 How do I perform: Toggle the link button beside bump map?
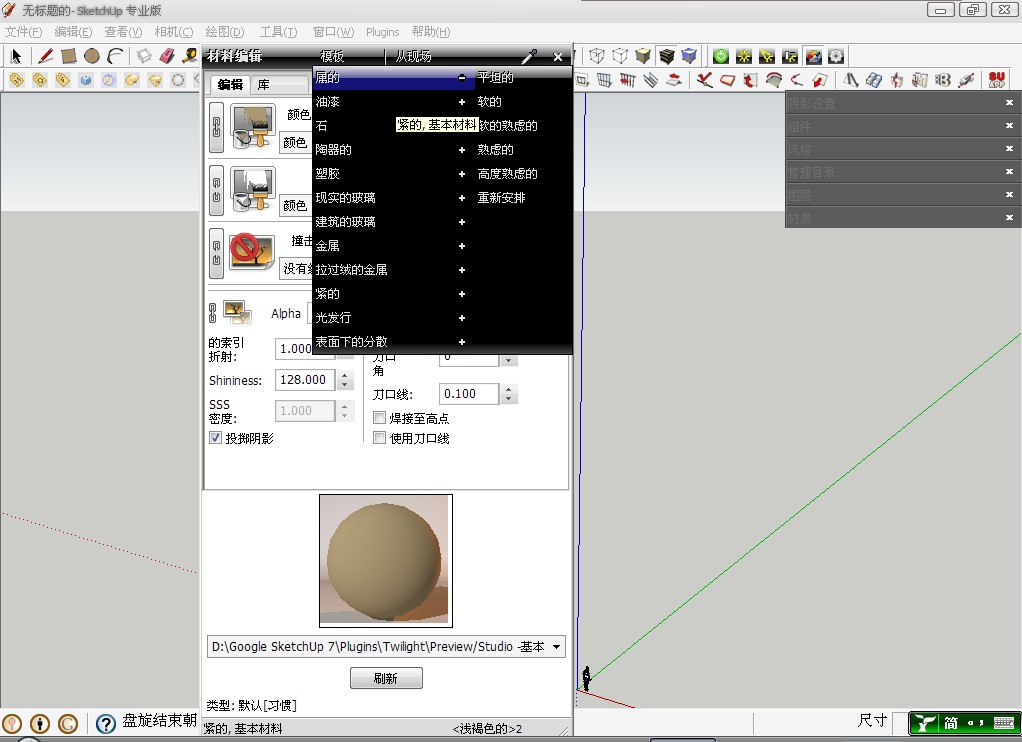[x=216, y=253]
